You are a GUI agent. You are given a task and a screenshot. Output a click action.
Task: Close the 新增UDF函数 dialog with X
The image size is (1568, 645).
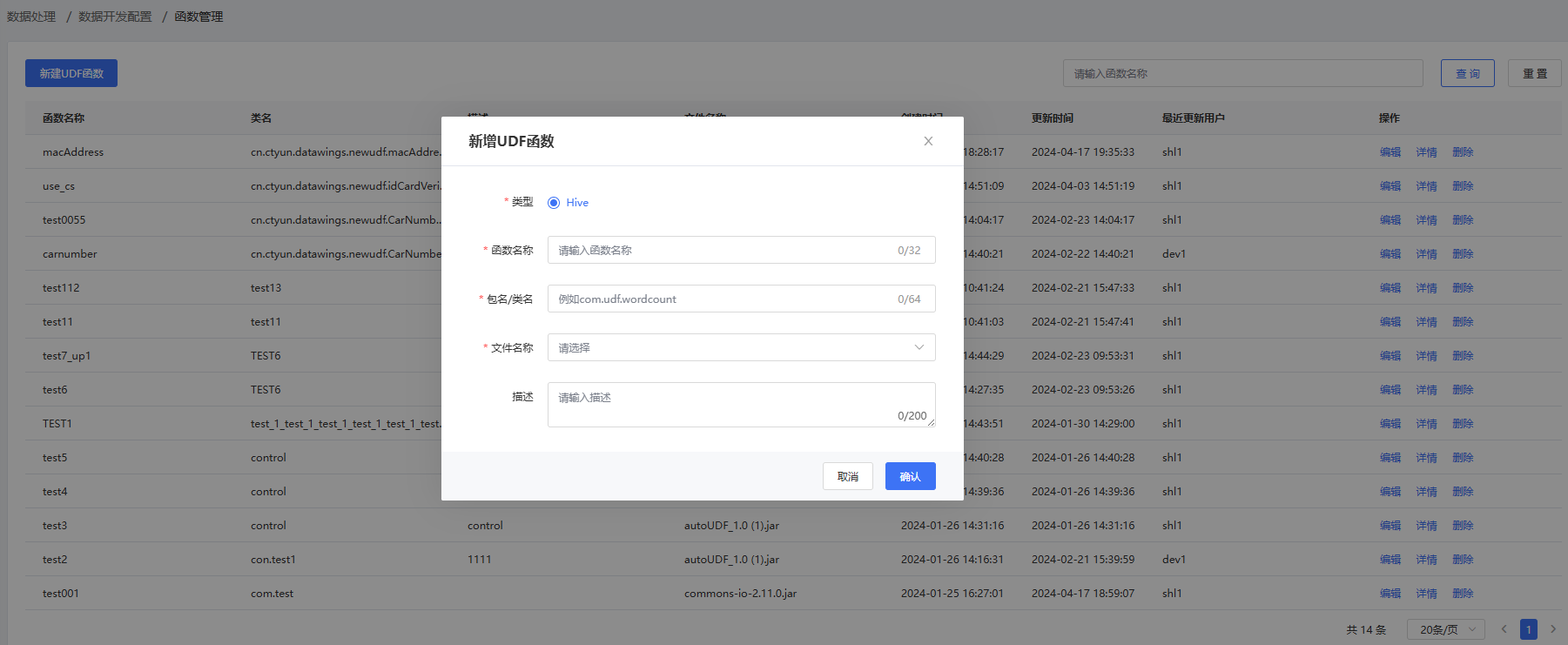(928, 141)
